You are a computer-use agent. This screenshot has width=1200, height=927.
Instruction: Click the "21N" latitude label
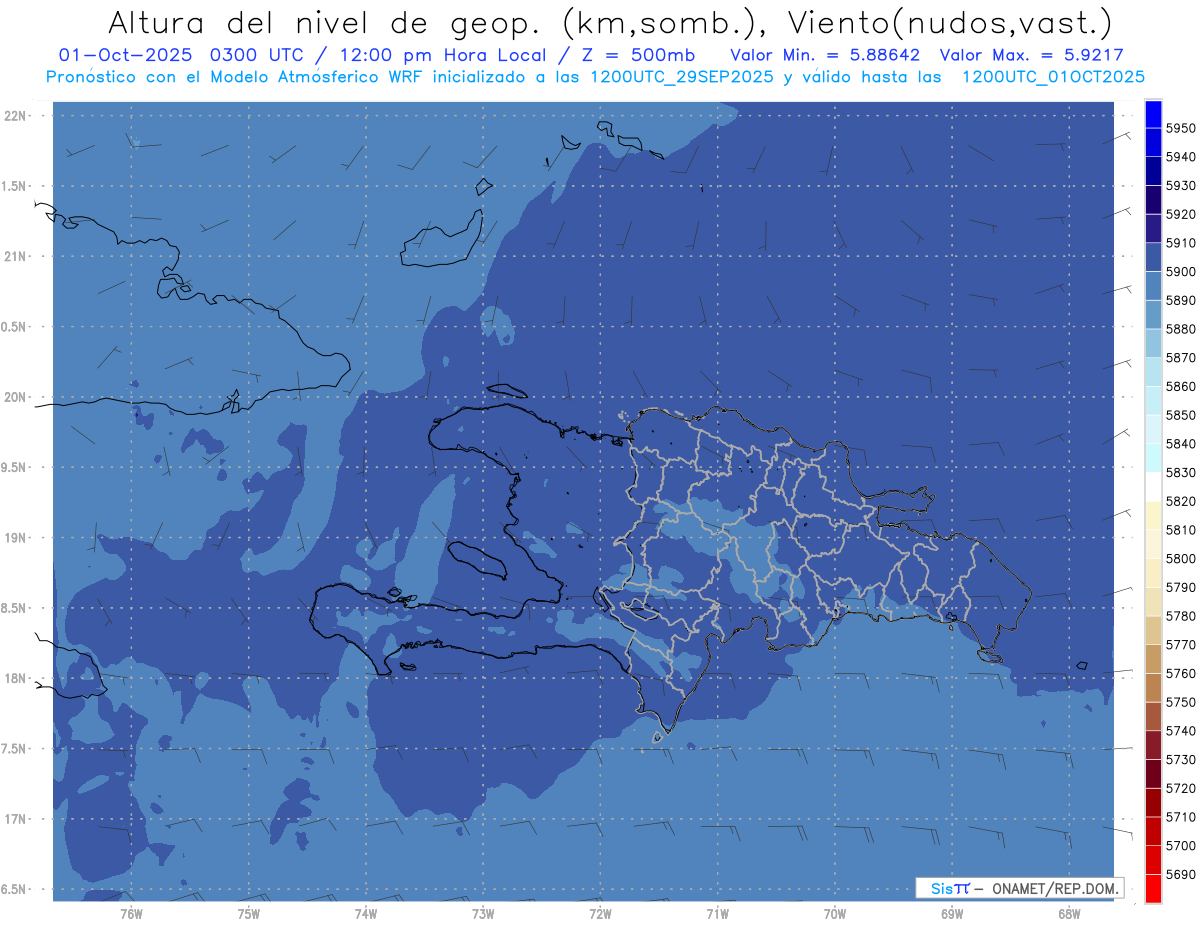(14, 257)
